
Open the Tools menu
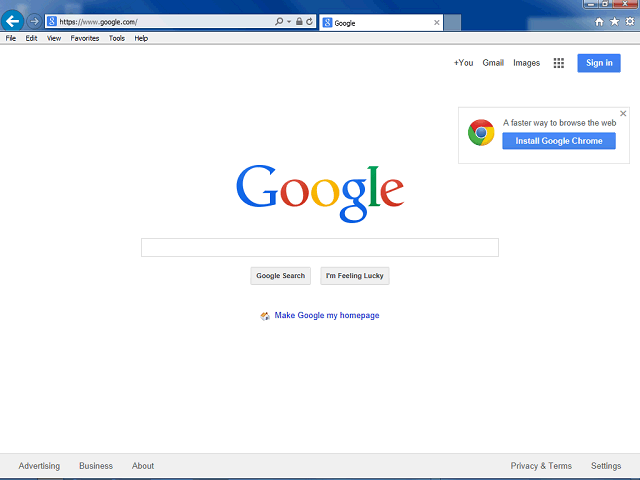[x=117, y=38]
